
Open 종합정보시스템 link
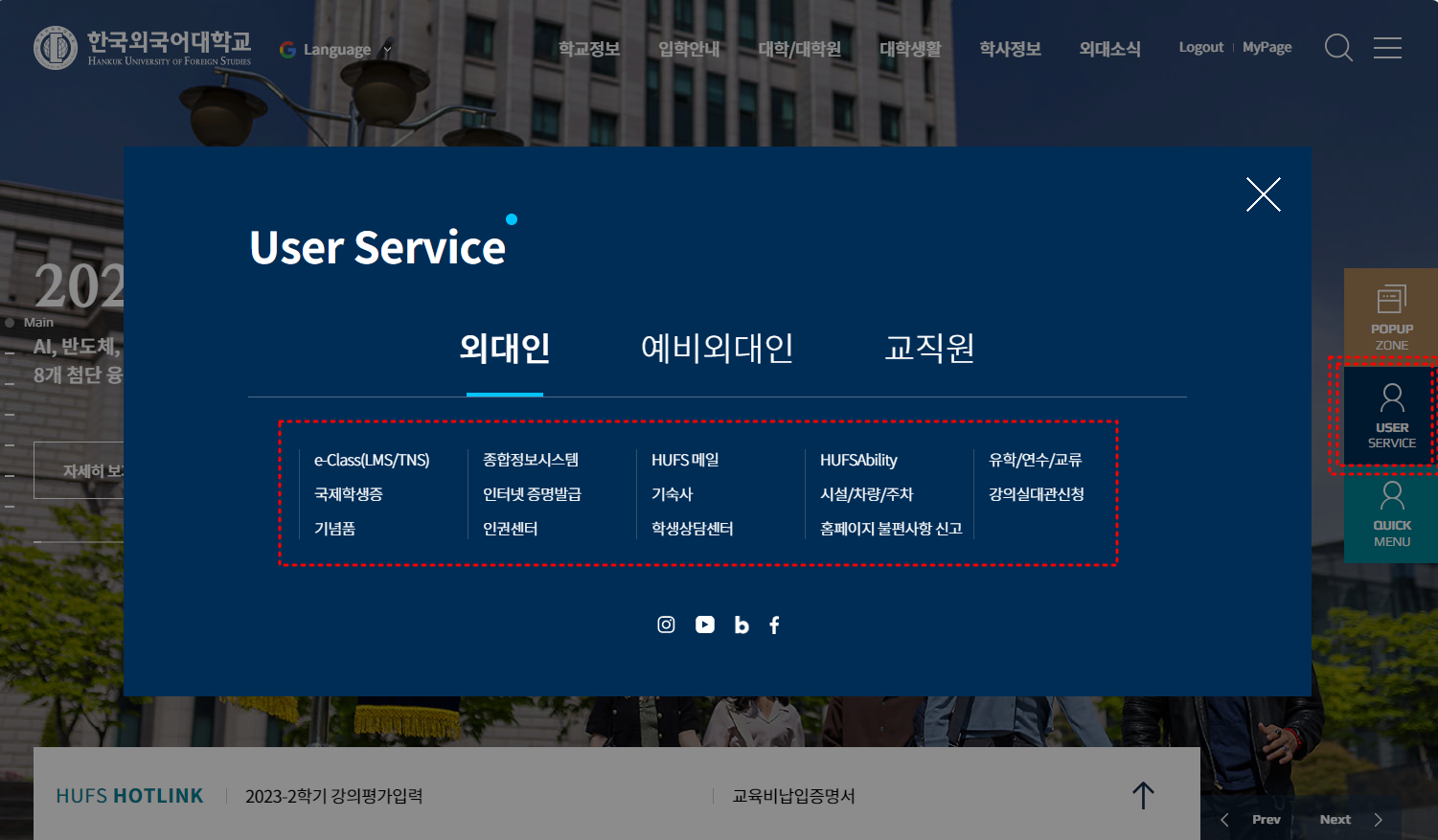point(531,460)
